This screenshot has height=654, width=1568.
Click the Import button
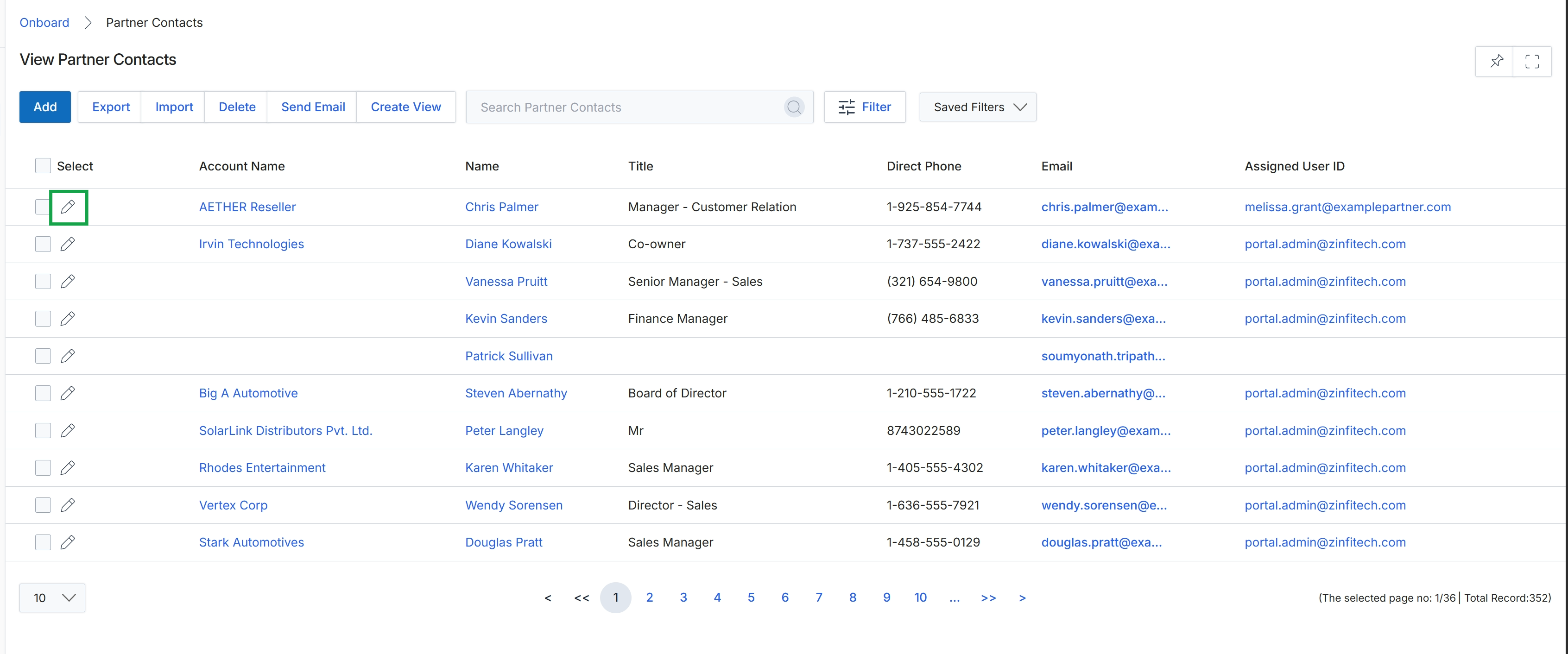pos(174,107)
